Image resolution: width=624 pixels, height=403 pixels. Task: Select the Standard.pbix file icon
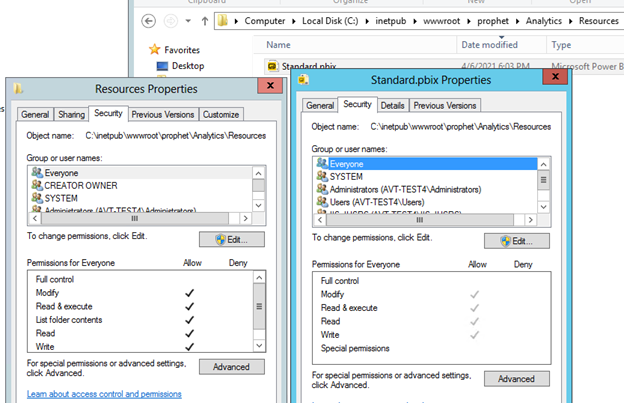tap(272, 66)
